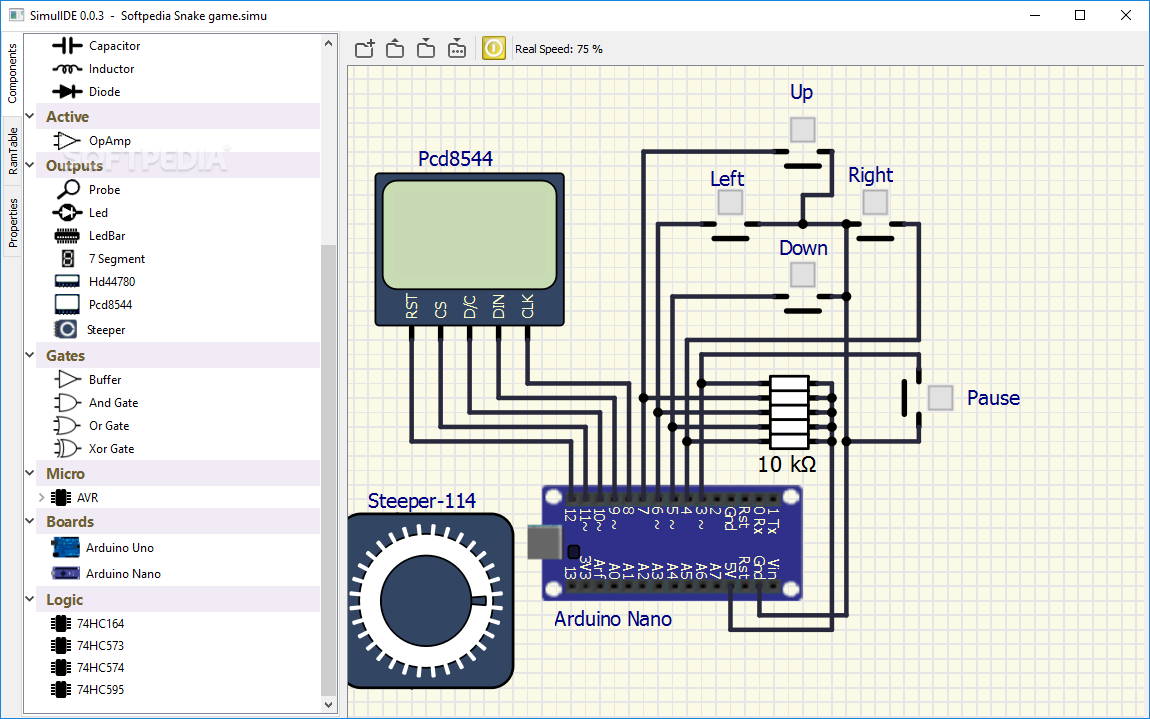1150x719 pixels.
Task: Collapse the Gates category
Action: (30, 355)
